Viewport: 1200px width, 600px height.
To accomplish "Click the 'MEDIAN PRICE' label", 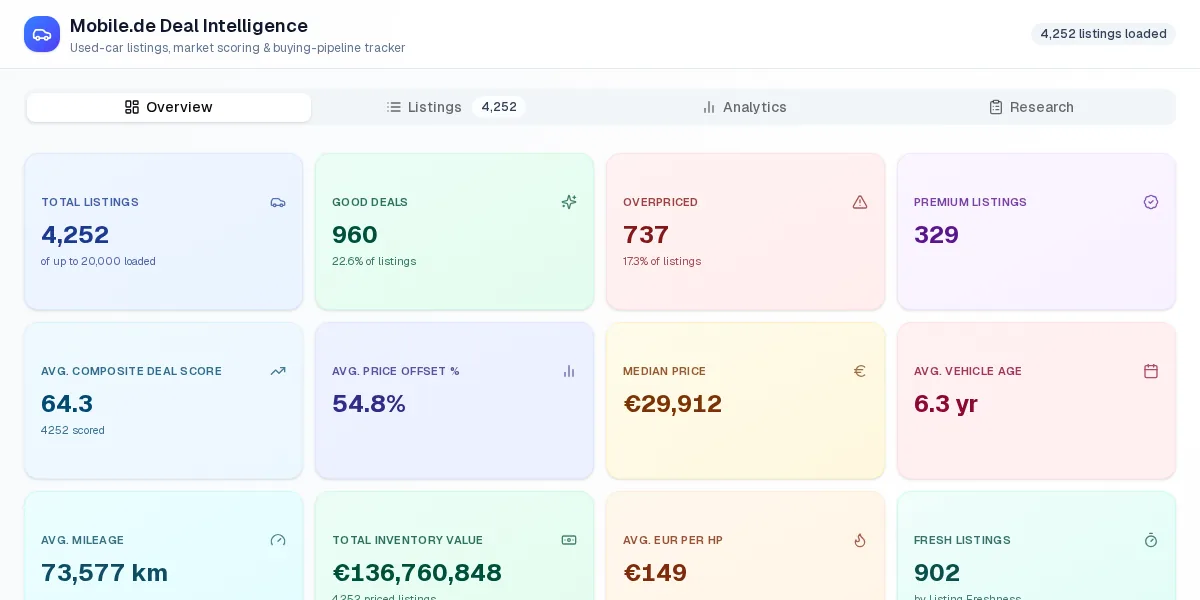I will point(664,371).
